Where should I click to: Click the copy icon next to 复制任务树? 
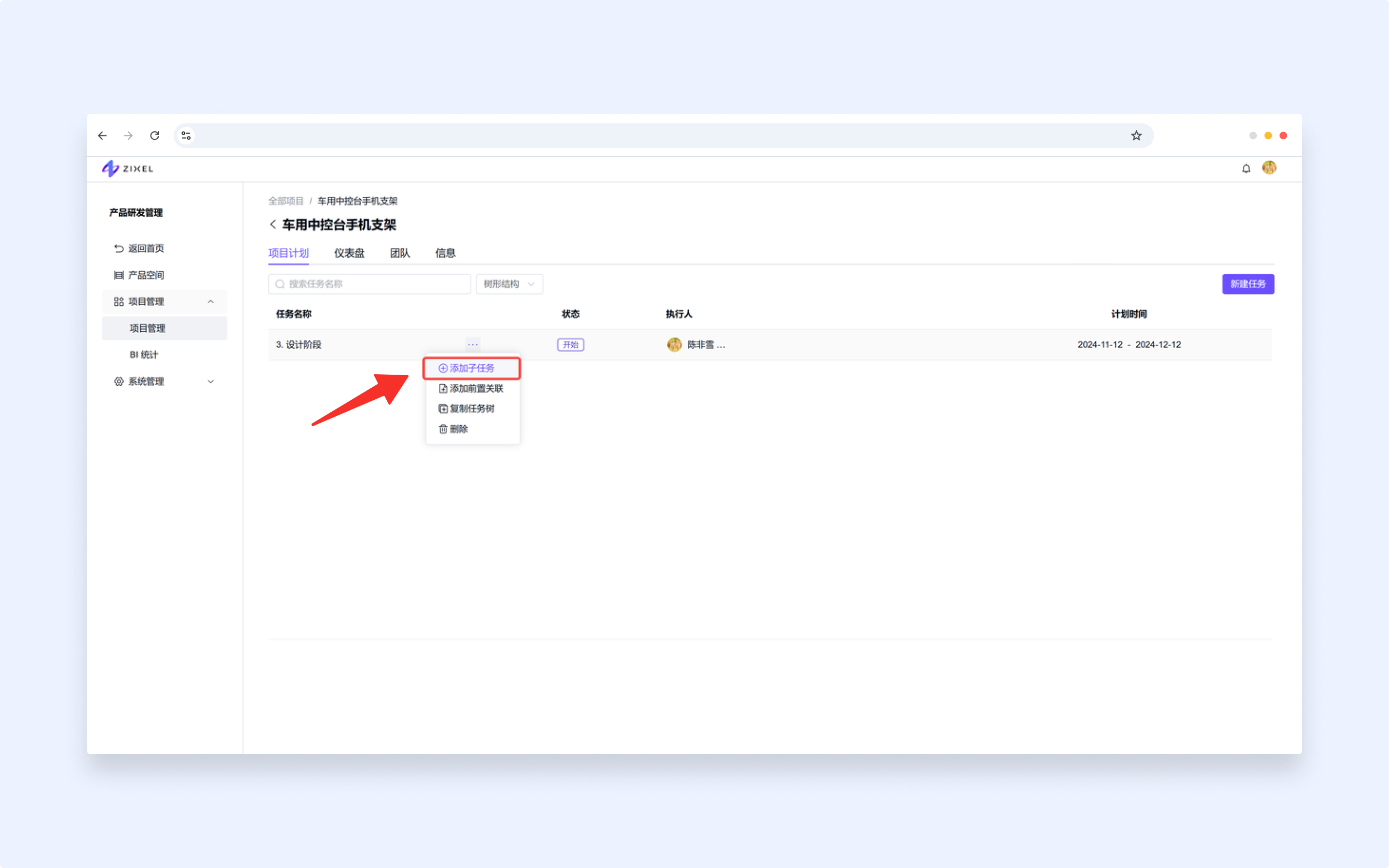[443, 409]
